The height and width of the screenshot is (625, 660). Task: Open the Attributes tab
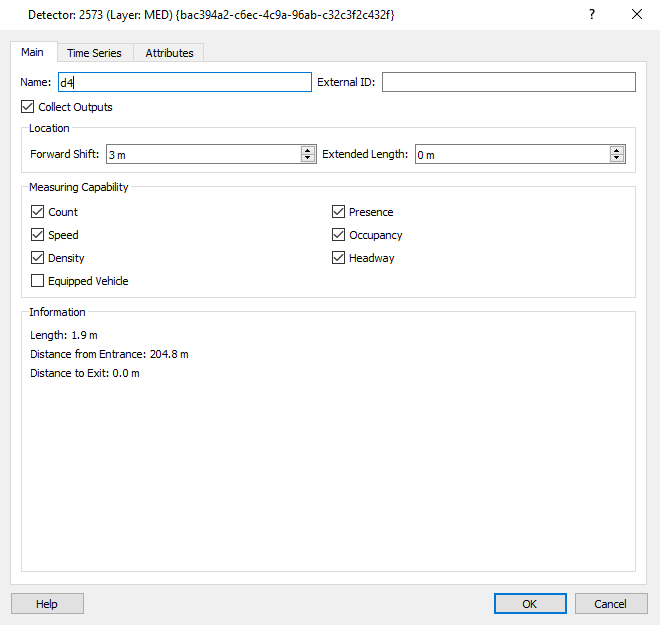click(x=169, y=53)
